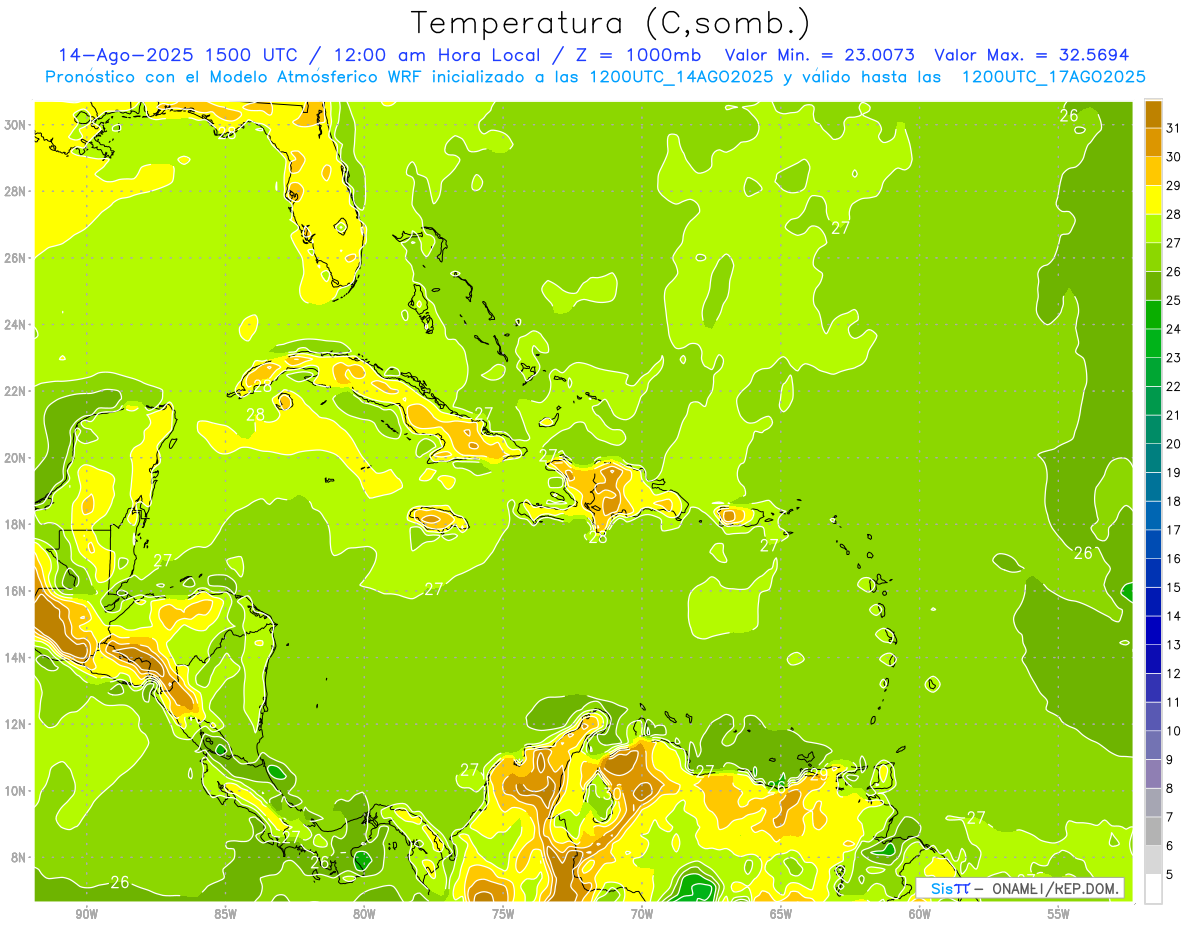Screen dimensions: 1200x927
Task: Select the valid-until time '1200UTC_17AGO2025'
Action: [x=1052, y=76]
